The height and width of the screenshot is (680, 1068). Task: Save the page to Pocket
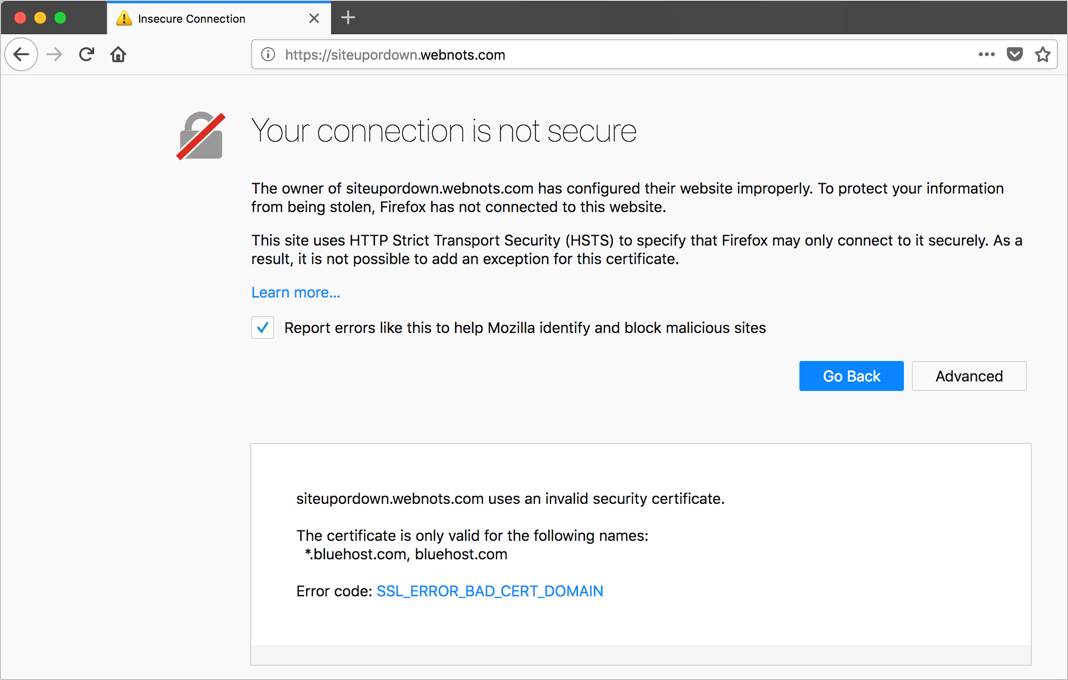point(1014,54)
